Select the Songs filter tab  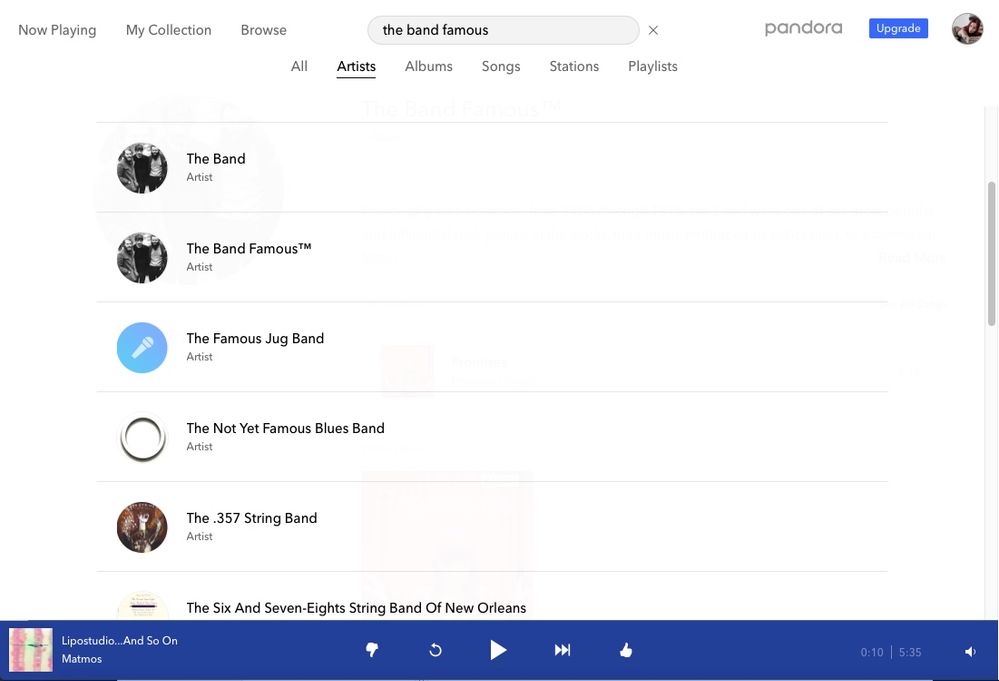(500, 66)
